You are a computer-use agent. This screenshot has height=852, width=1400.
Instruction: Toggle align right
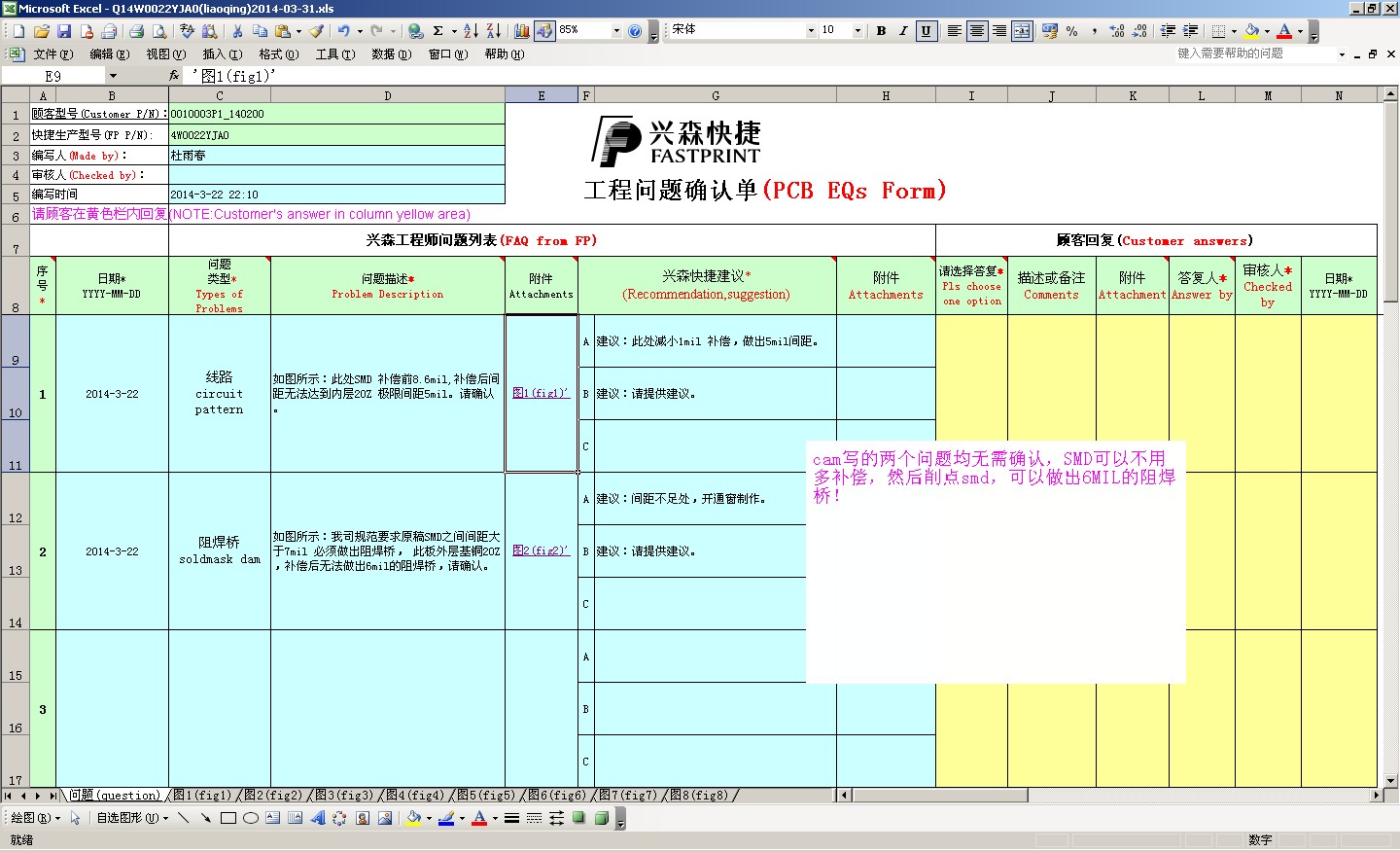[x=999, y=31]
